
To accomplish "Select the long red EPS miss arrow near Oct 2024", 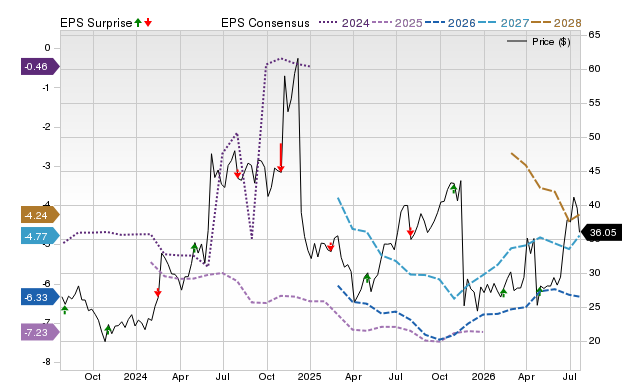I will point(280,158).
